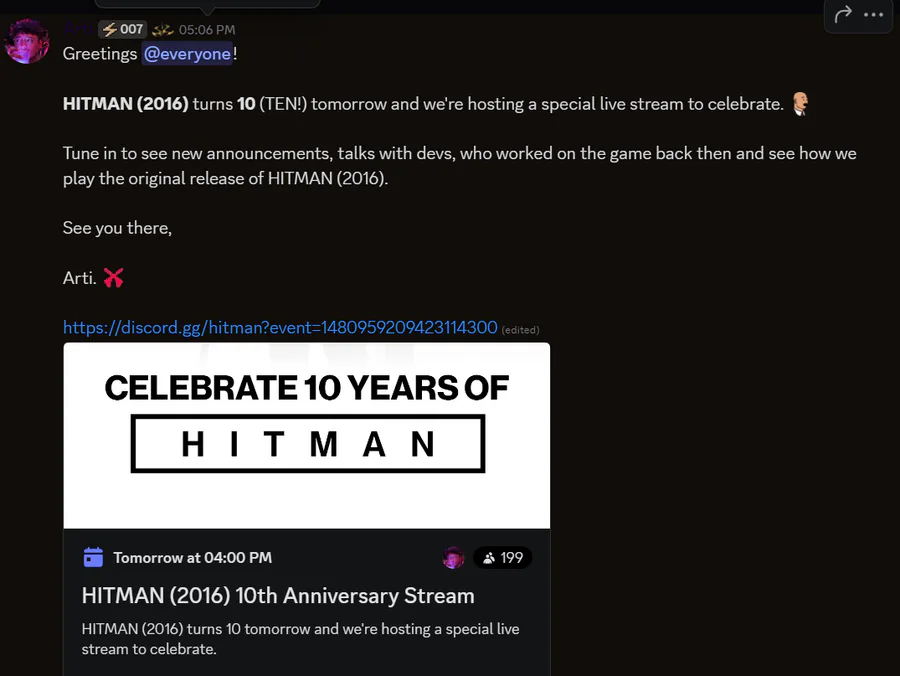
Task: Click the author's username beside the 007 tag
Action: click(x=78, y=30)
